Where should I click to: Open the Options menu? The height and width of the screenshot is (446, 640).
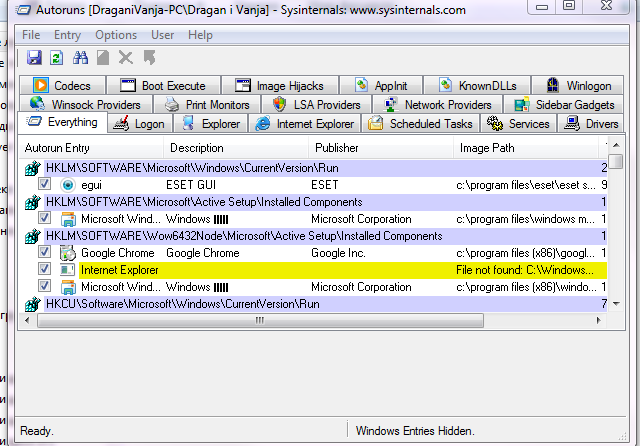[116, 35]
